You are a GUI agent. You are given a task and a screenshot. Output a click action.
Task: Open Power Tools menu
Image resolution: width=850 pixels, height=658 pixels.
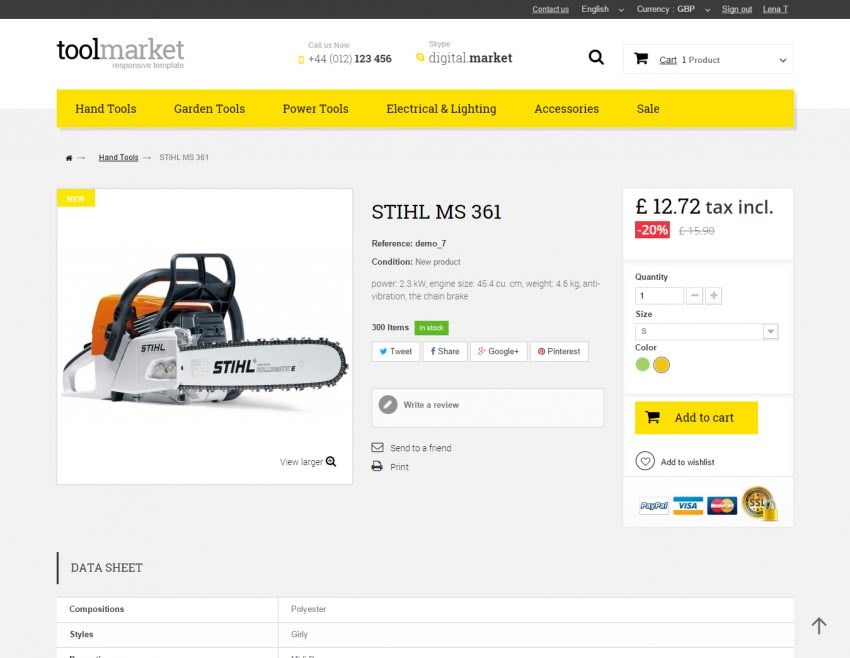(x=315, y=108)
